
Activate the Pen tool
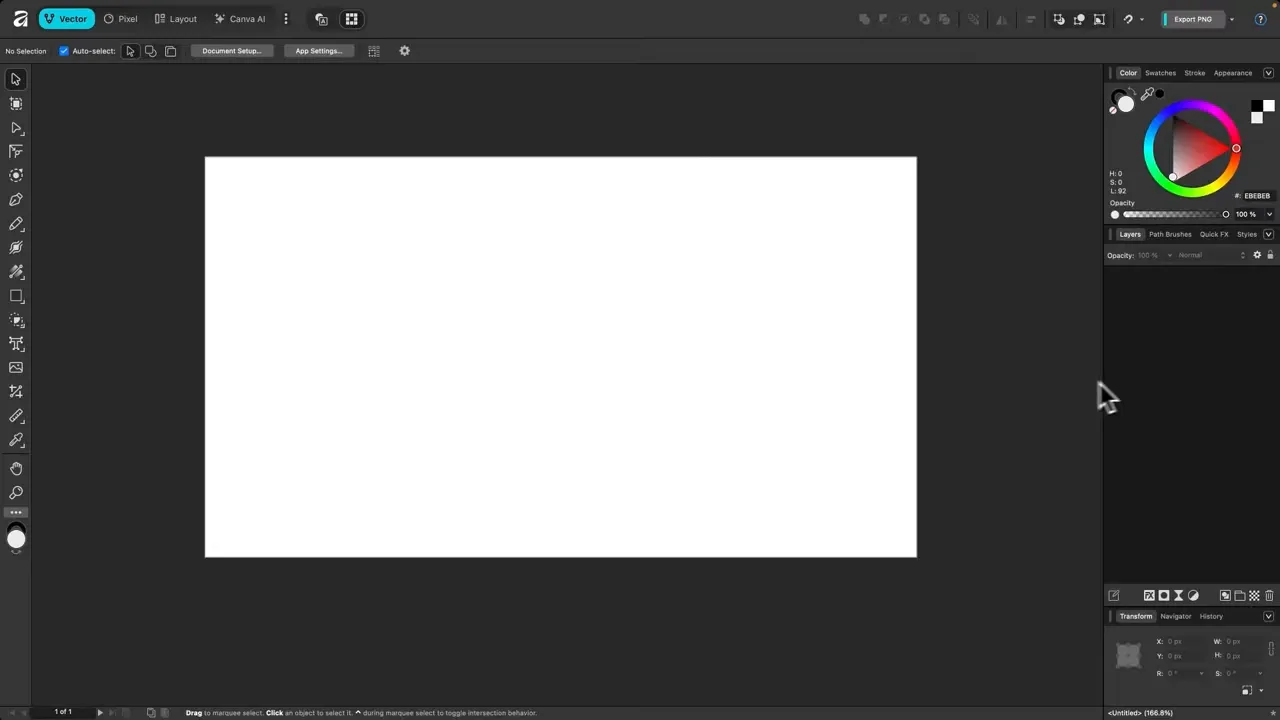(16, 199)
